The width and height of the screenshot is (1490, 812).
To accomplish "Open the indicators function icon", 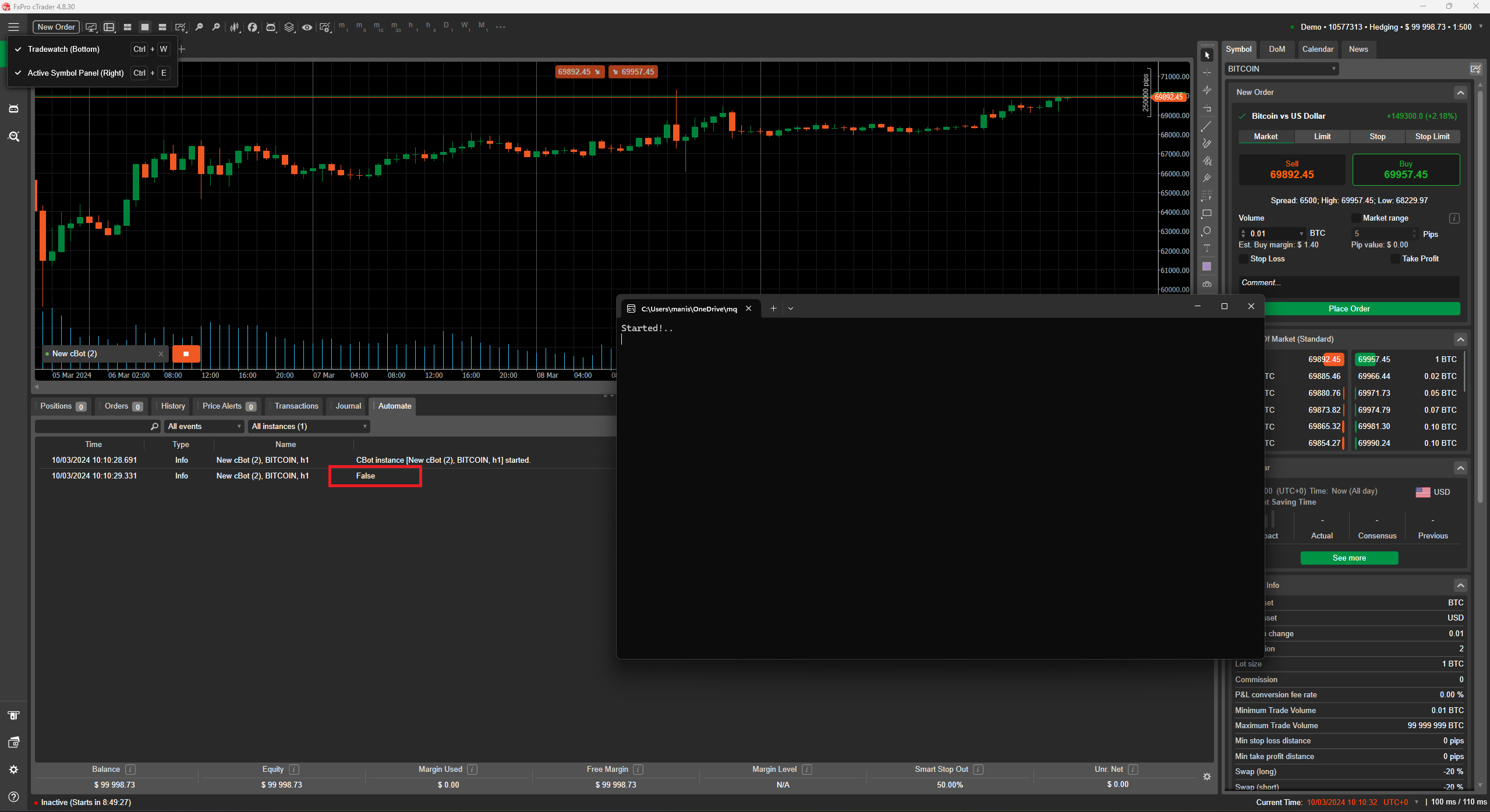I will (x=252, y=27).
